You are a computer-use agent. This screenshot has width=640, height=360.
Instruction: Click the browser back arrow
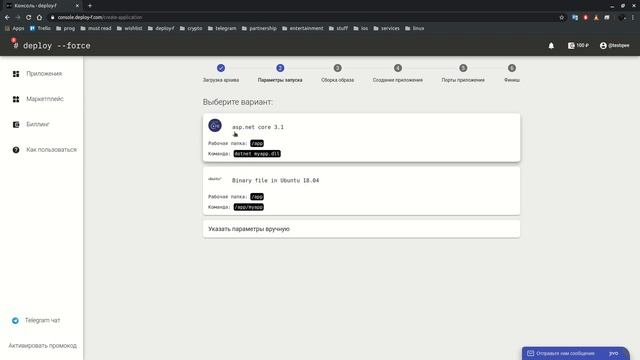point(7,18)
